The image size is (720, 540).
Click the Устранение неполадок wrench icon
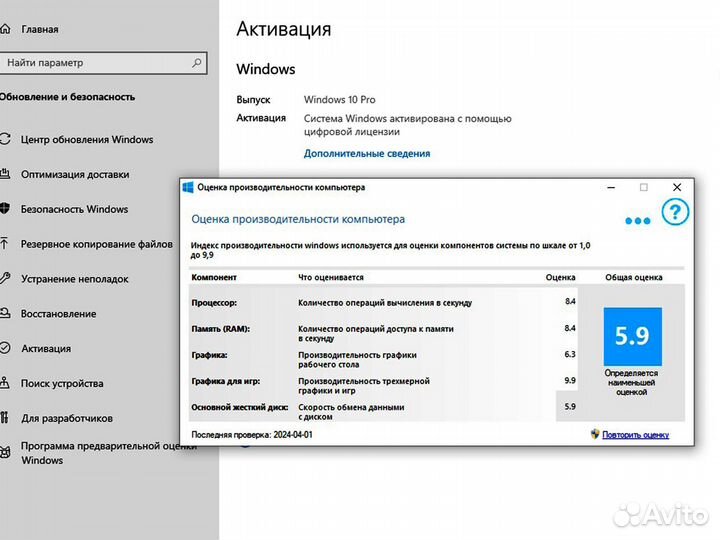(5, 279)
